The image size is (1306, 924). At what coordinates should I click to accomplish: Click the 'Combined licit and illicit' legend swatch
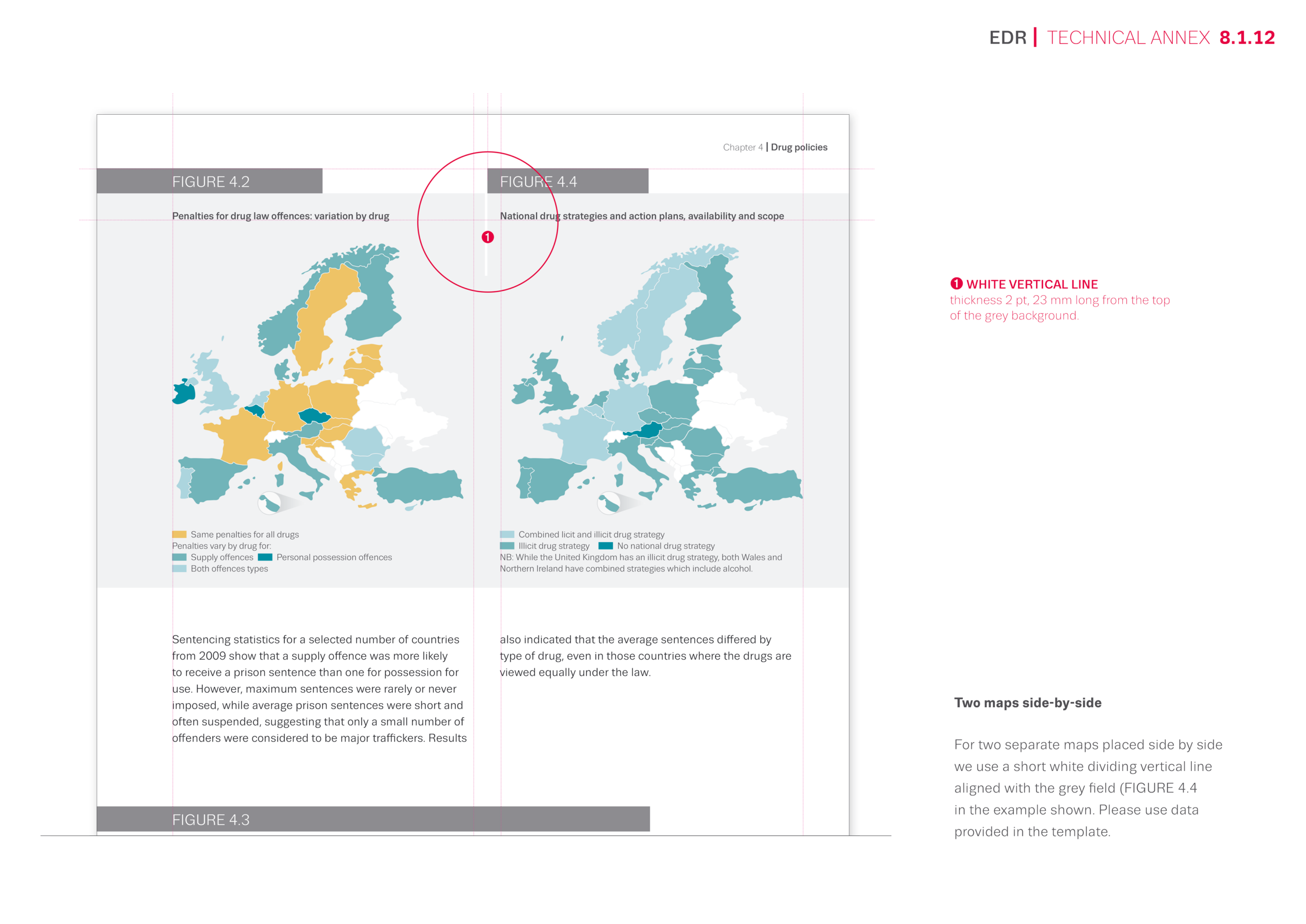pos(507,534)
